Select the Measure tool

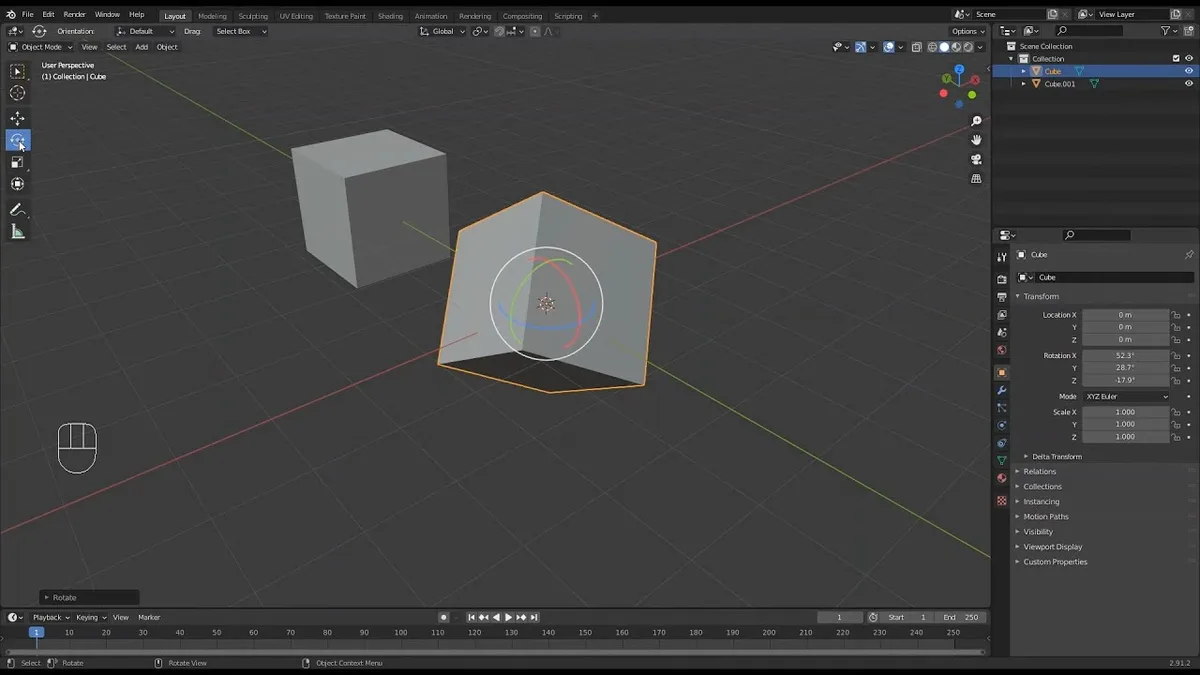tap(18, 232)
